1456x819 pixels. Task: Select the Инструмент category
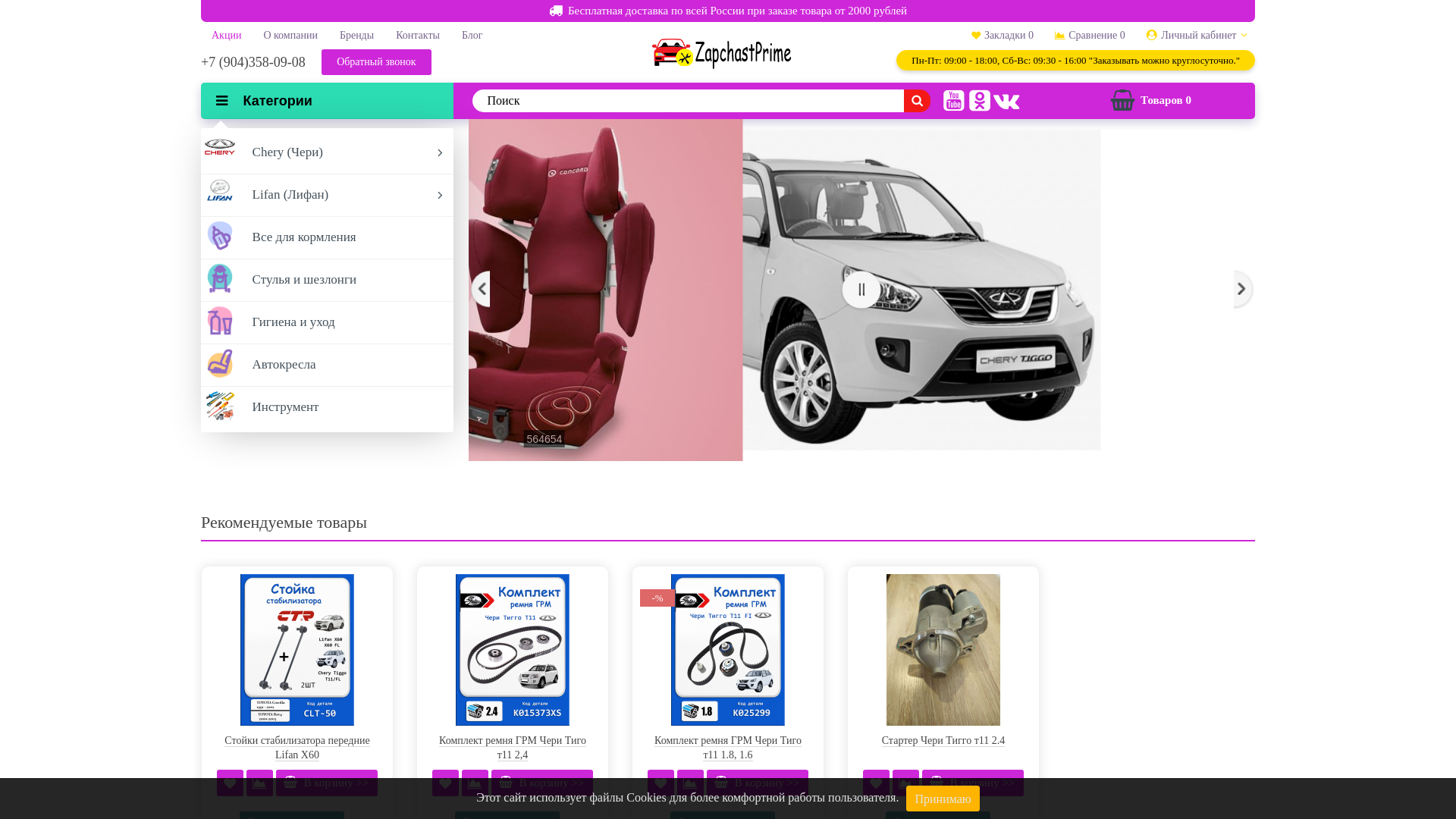pyautogui.click(x=327, y=407)
